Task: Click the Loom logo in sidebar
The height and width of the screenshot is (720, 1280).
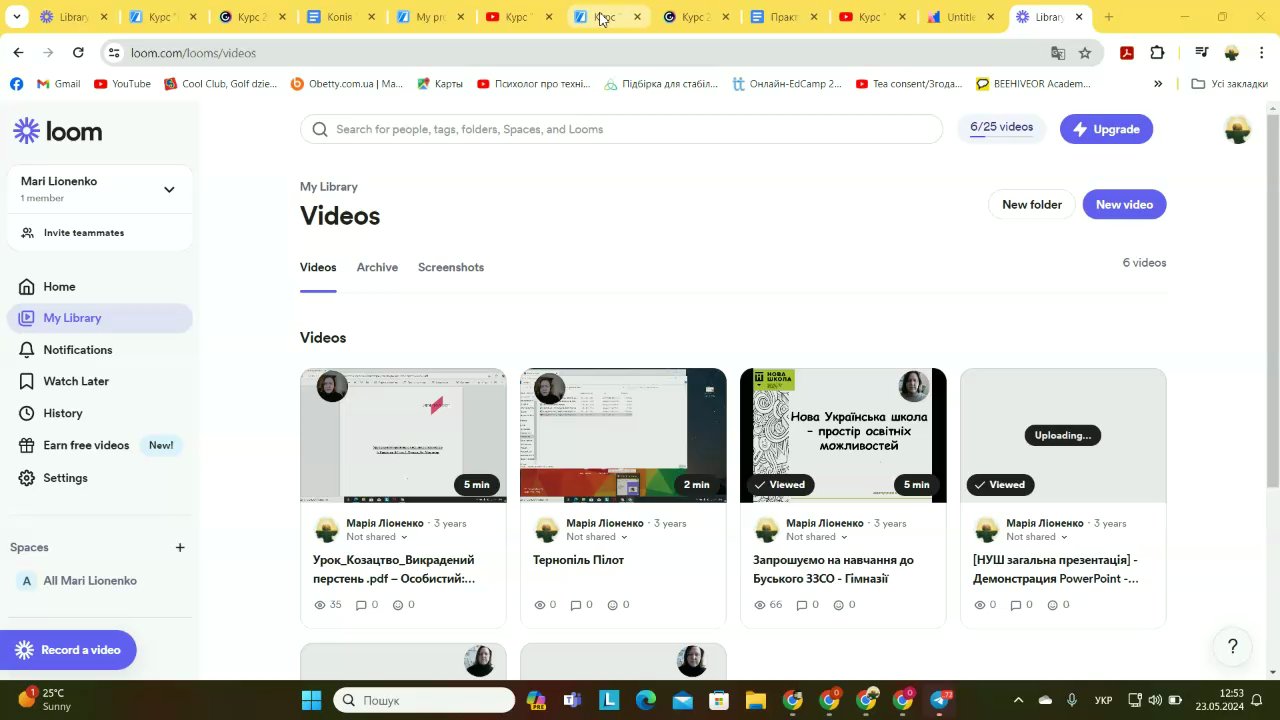Action: tap(57, 131)
